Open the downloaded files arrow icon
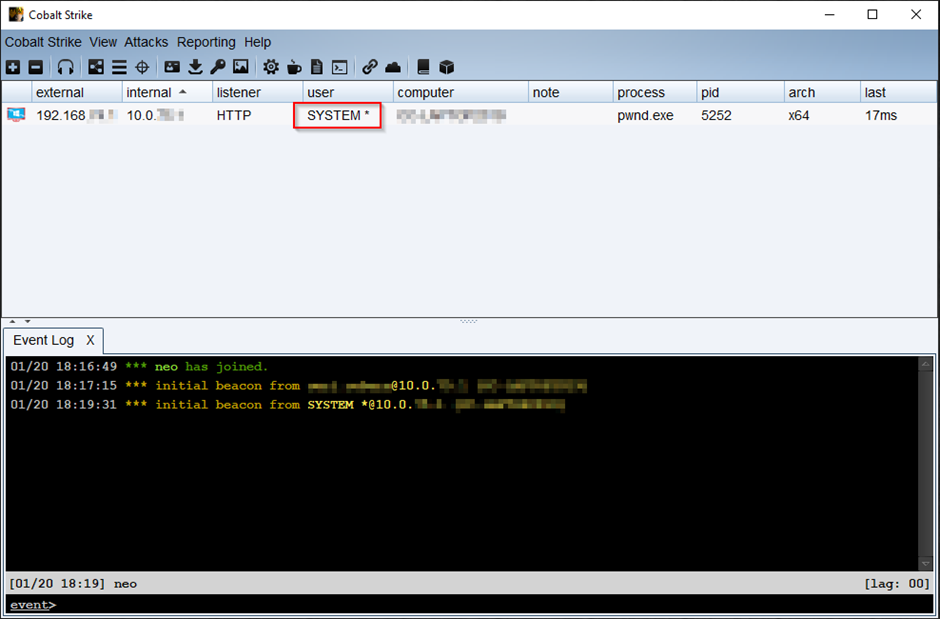The height and width of the screenshot is (619, 940). 195,67
